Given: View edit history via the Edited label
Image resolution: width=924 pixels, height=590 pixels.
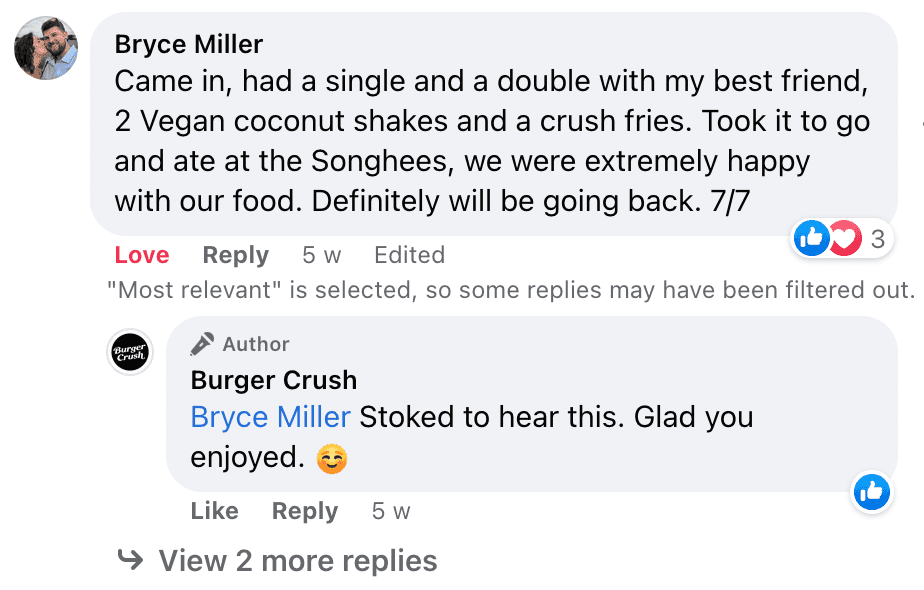Looking at the screenshot, I should [409, 255].
